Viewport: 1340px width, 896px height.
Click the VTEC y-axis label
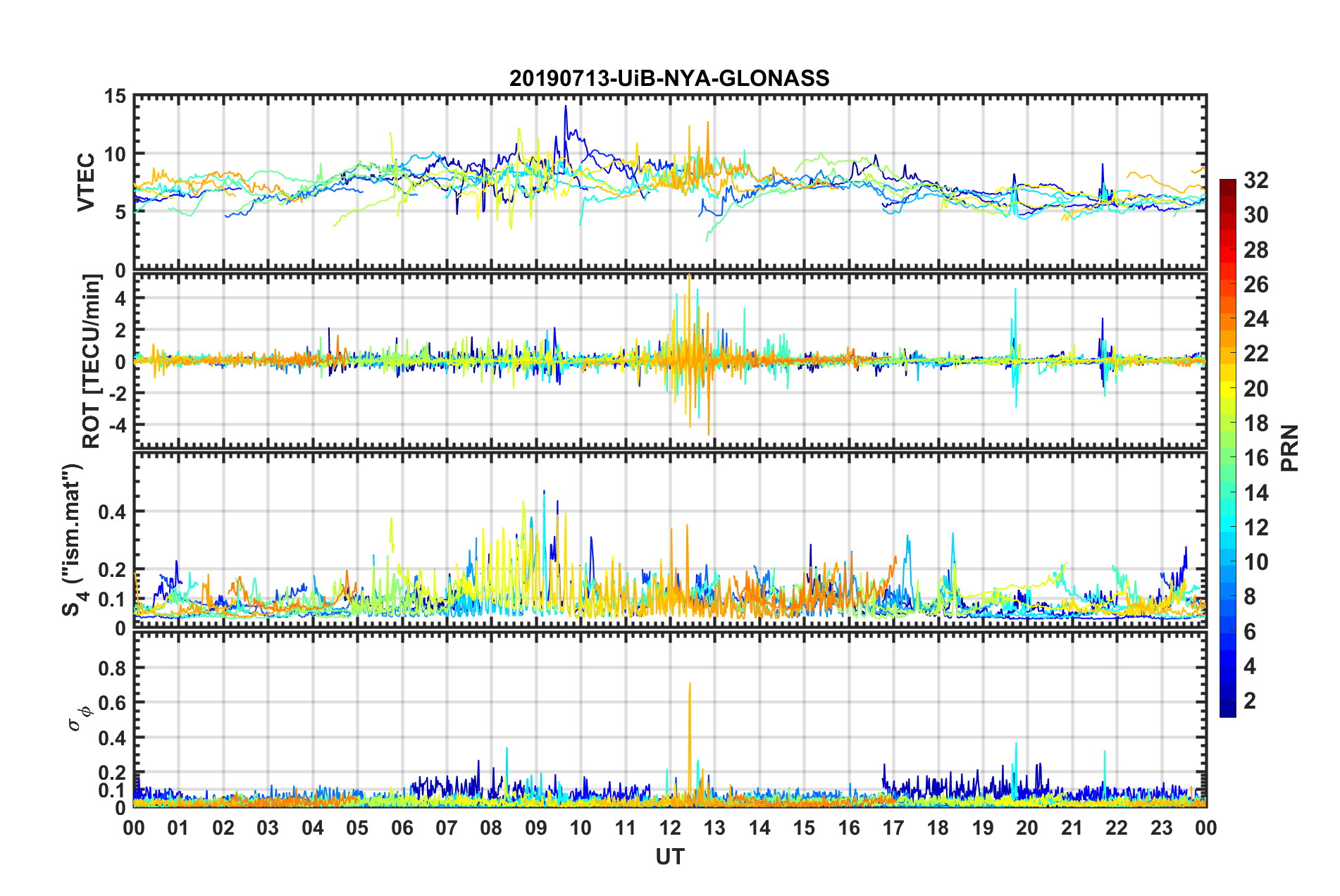click(x=85, y=182)
